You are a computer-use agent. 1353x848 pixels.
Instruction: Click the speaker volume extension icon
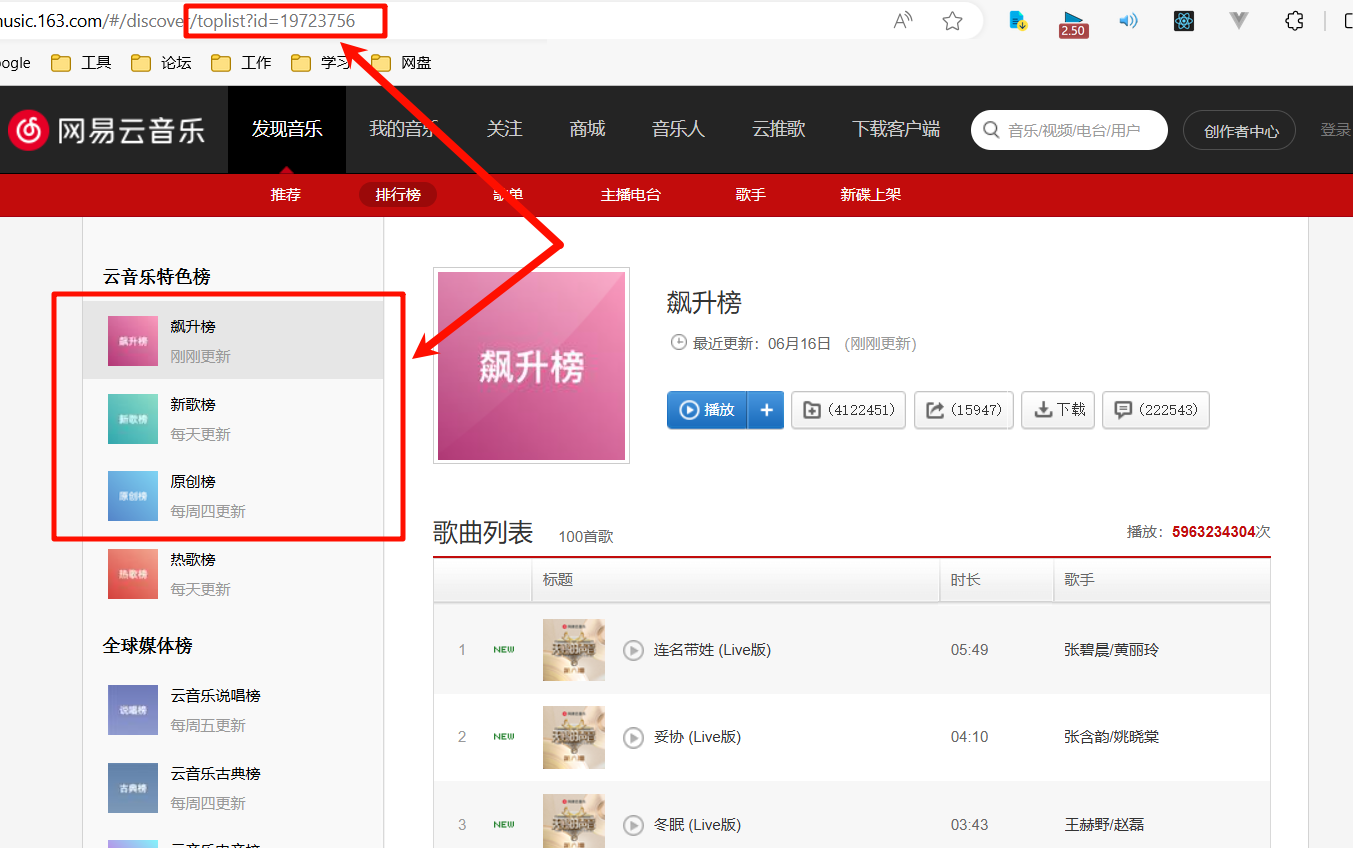(x=1128, y=21)
